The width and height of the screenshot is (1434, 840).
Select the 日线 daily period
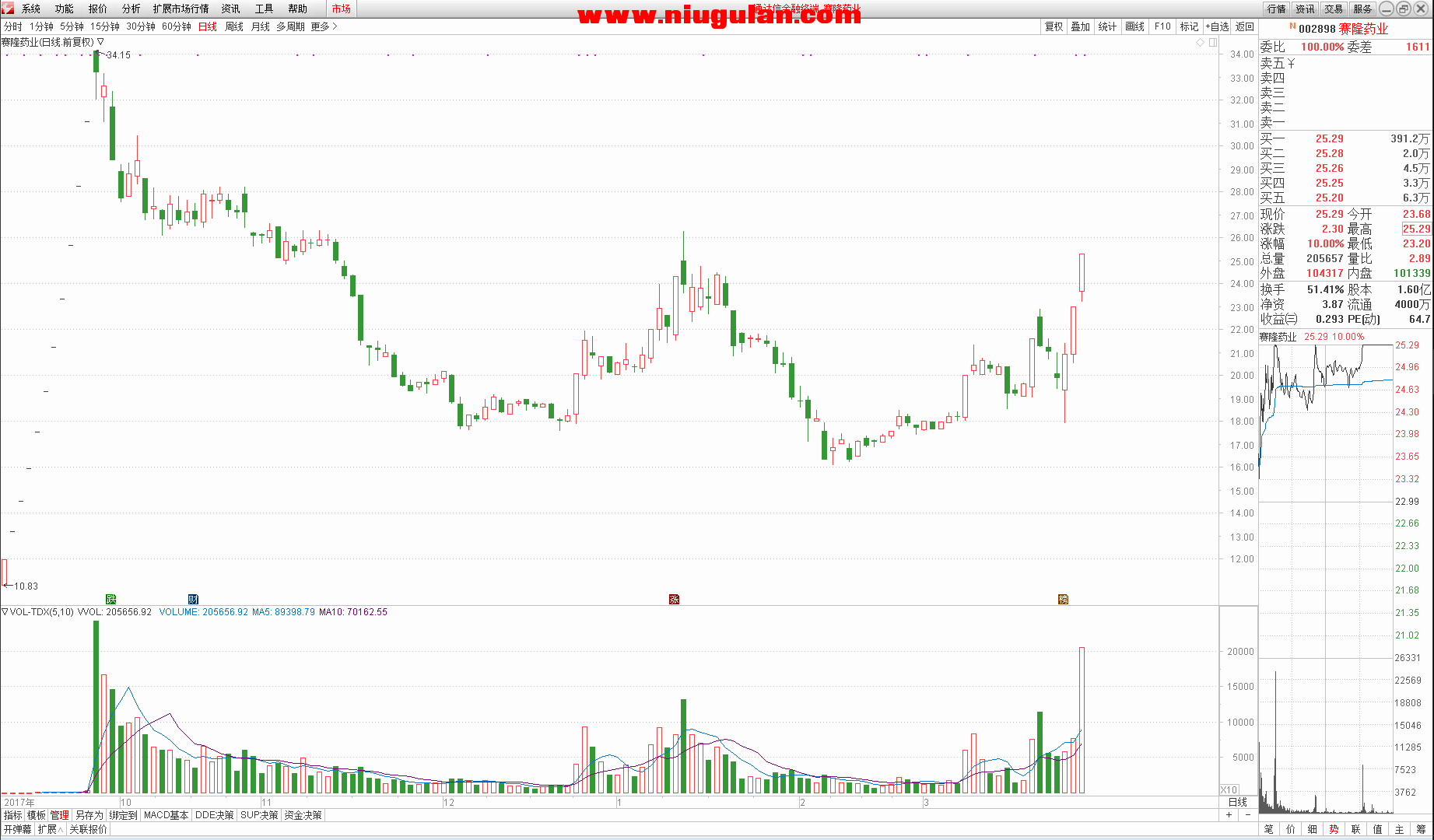tap(208, 26)
